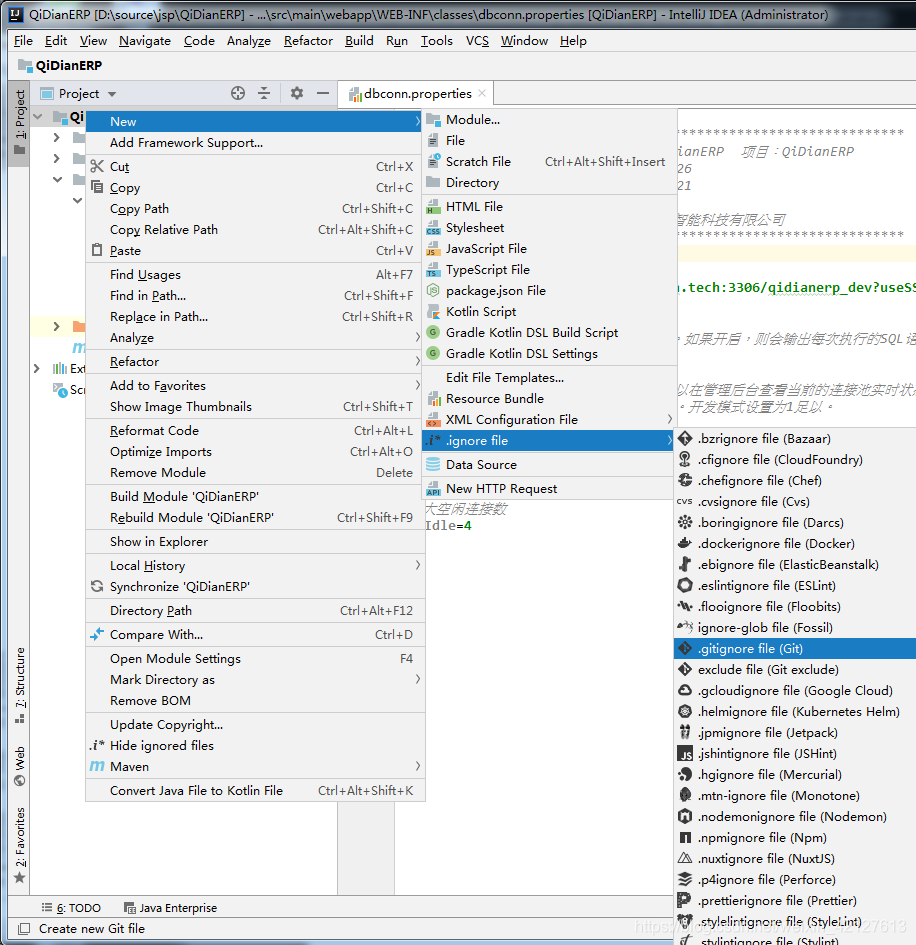The image size is (916, 945).
Task: Open Module Settings entry
Action: coord(254,658)
